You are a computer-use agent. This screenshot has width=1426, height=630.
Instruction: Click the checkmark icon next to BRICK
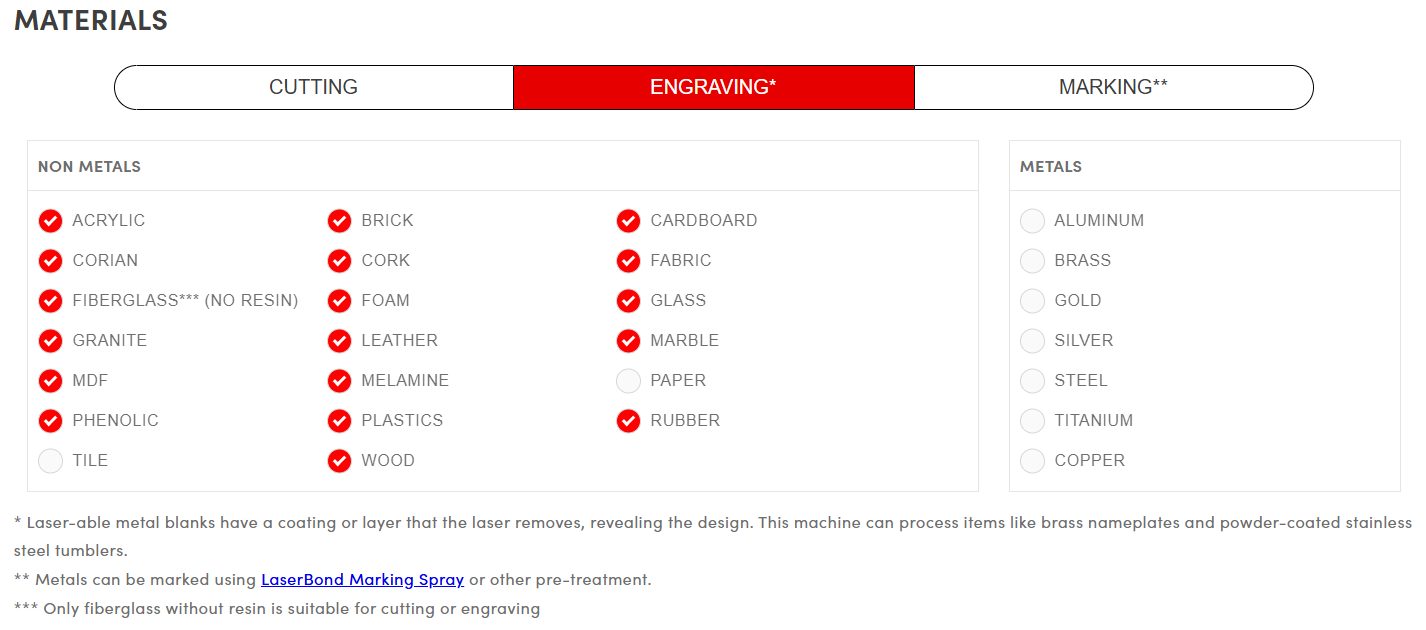point(339,221)
